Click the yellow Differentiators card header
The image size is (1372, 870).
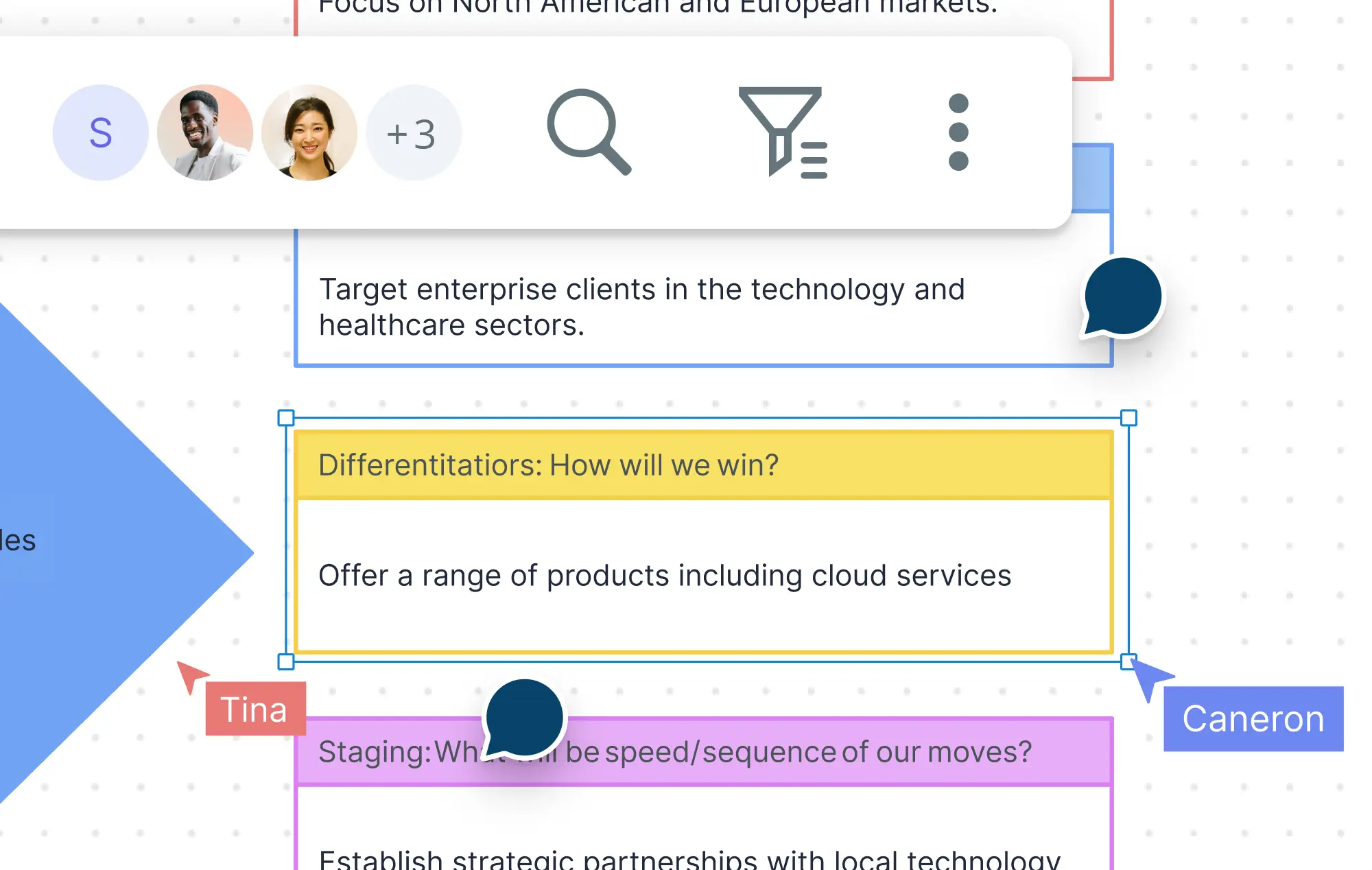click(705, 464)
